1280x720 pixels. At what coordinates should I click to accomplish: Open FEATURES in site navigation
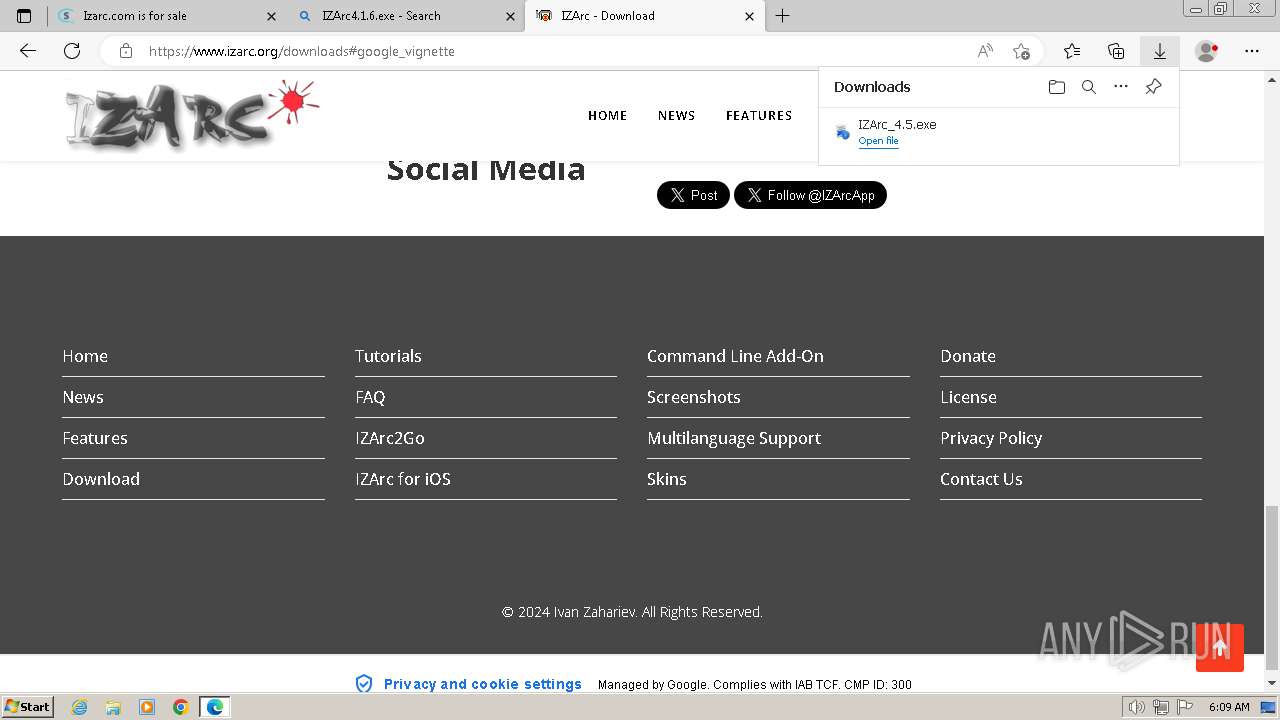pyautogui.click(x=759, y=116)
